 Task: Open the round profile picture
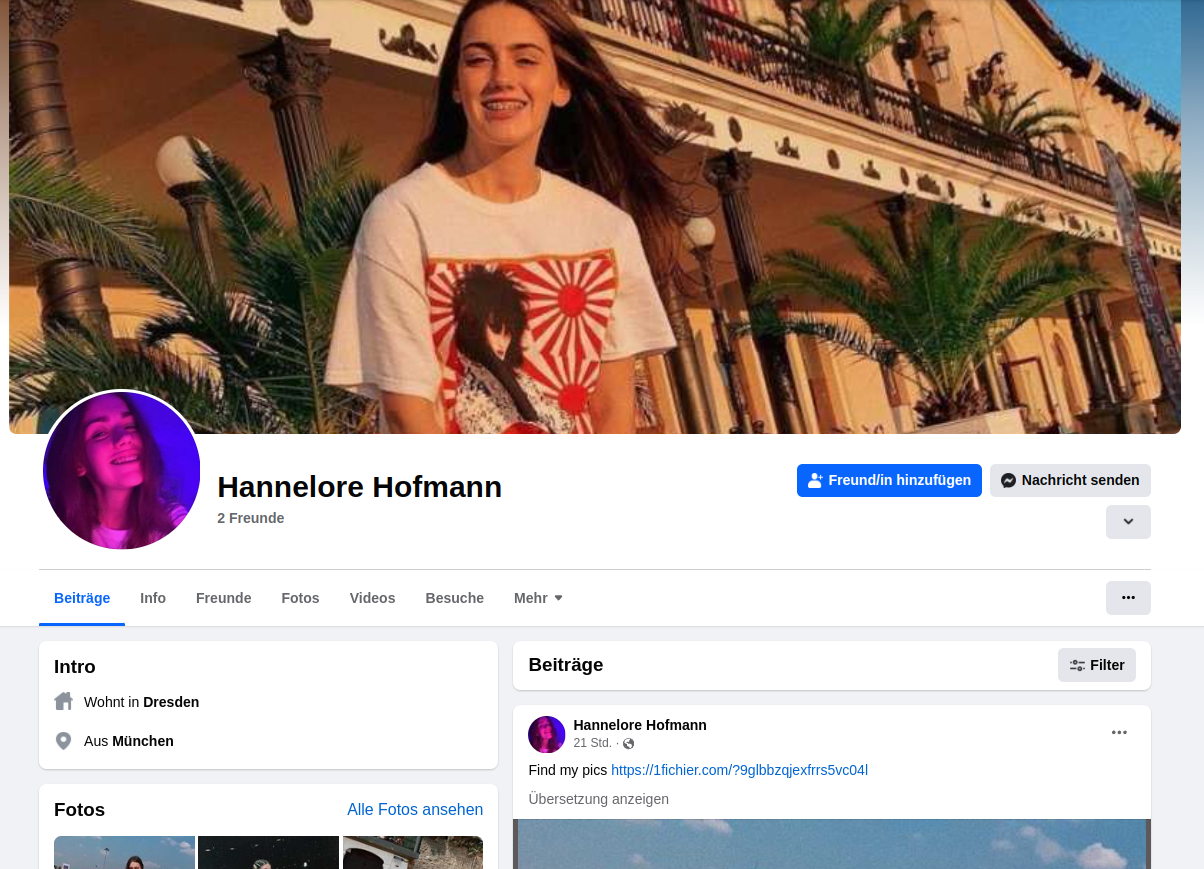click(x=122, y=470)
